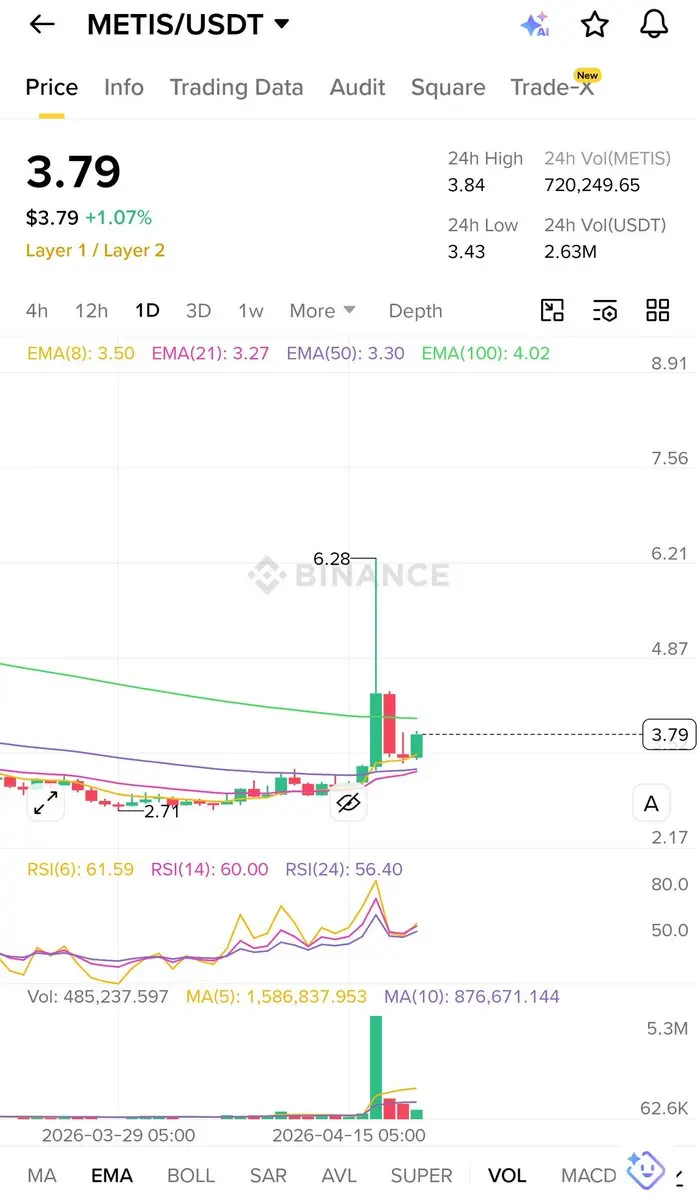Tap the 2026-04-15 05:00 date label
The image size is (697, 1200).
coord(349,1135)
